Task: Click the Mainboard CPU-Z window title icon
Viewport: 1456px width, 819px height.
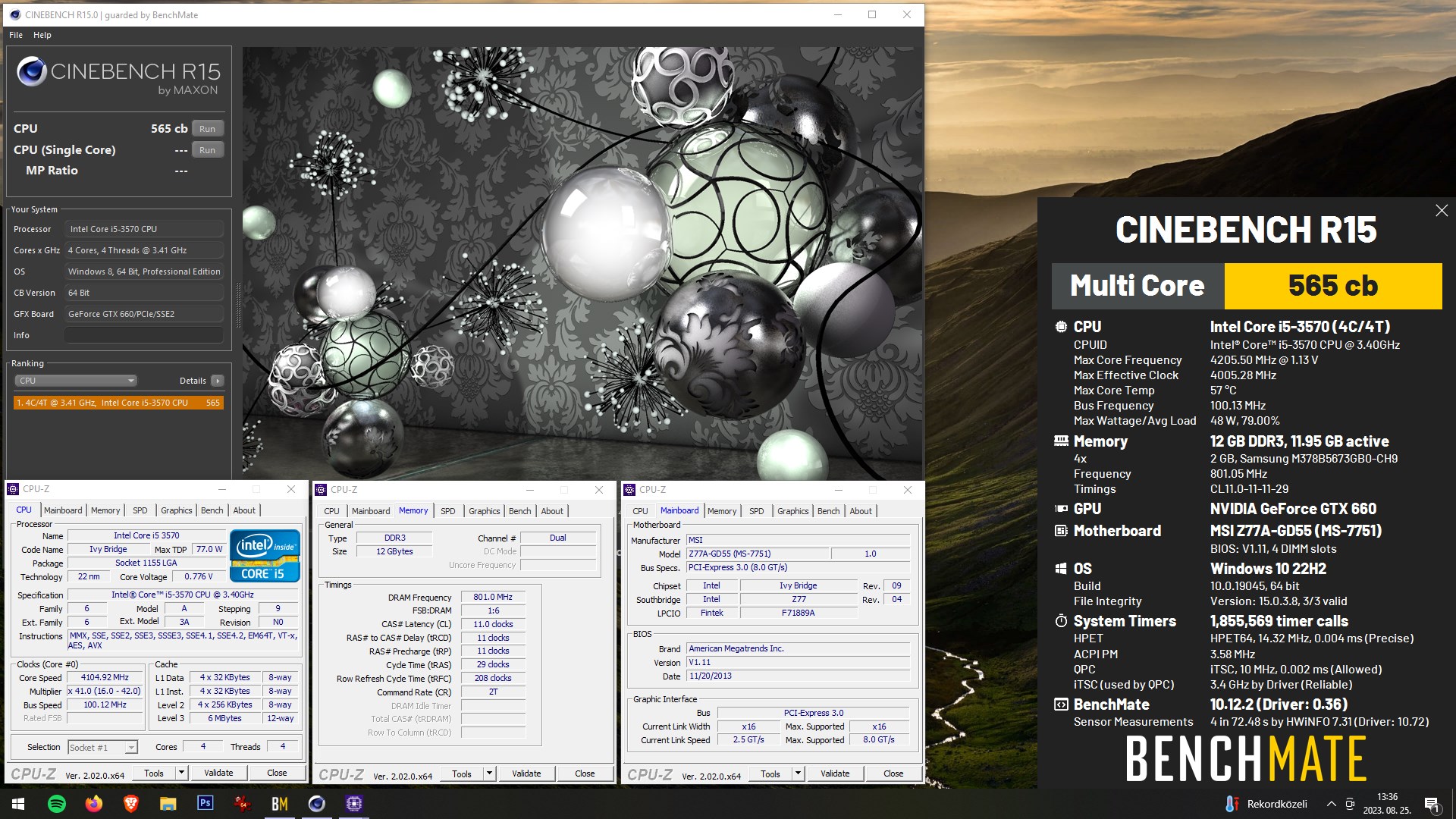Action: pyautogui.click(x=629, y=490)
